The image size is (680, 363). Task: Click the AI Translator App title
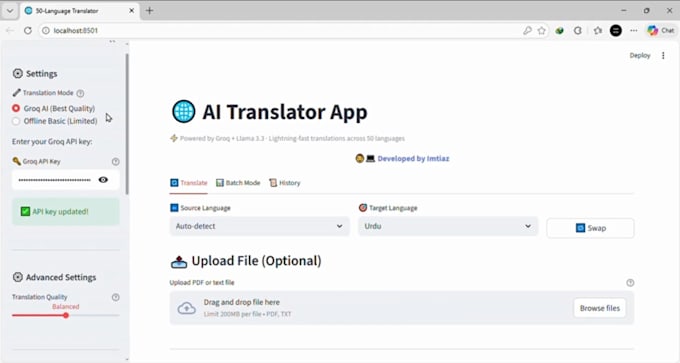tap(270, 112)
